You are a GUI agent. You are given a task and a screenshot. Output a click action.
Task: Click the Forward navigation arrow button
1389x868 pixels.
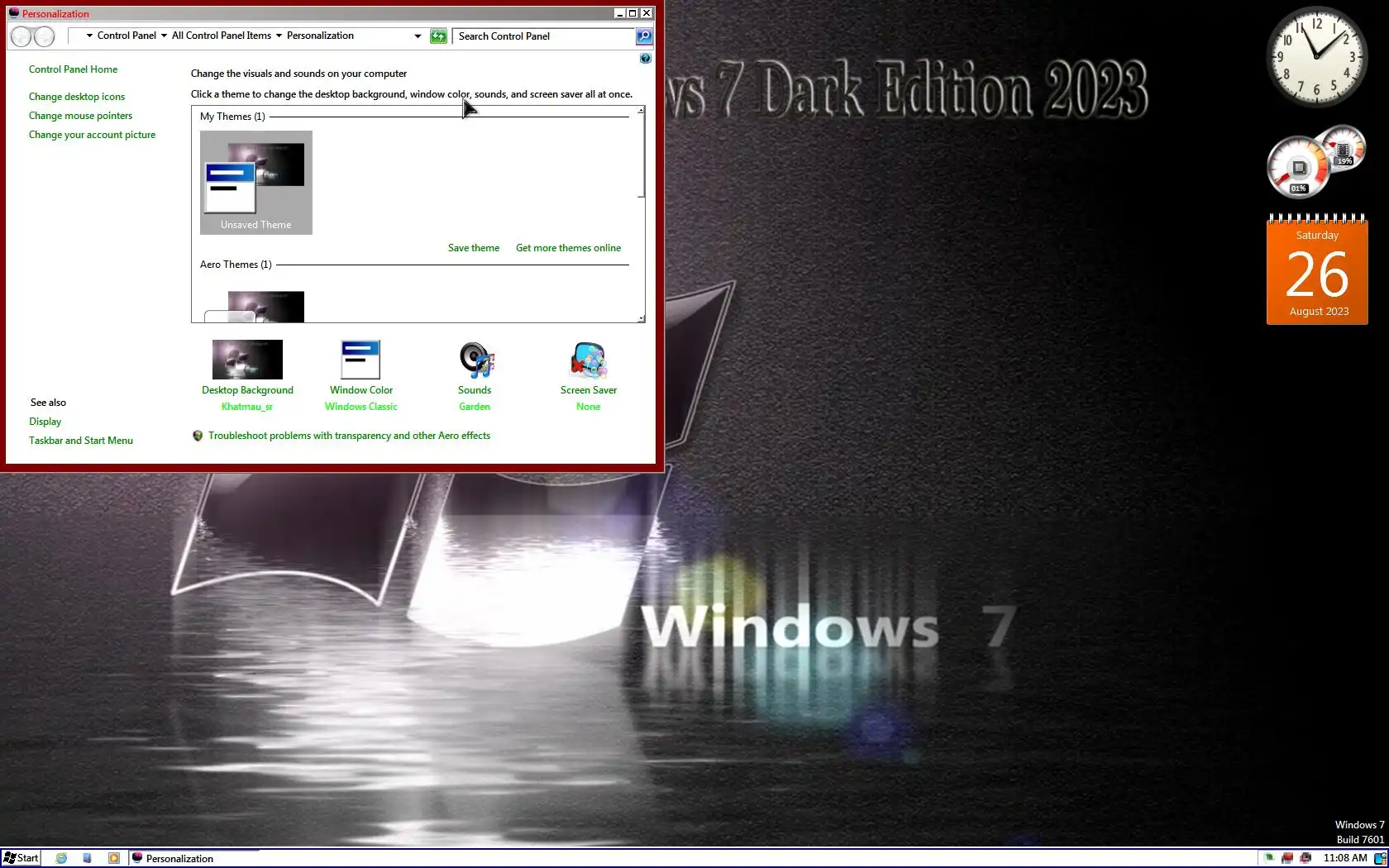tap(44, 36)
